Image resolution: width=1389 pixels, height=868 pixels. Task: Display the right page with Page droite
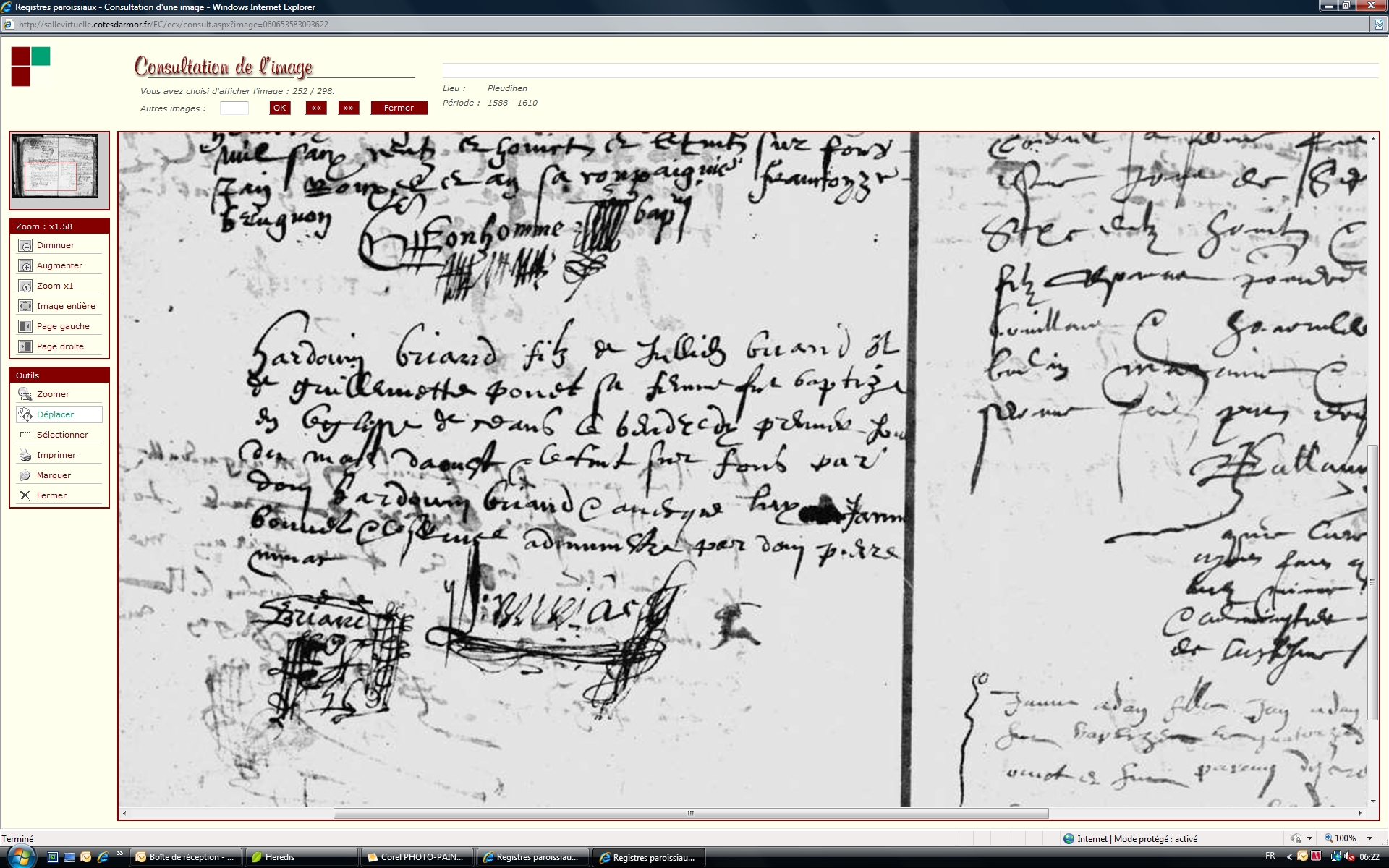coord(25,347)
